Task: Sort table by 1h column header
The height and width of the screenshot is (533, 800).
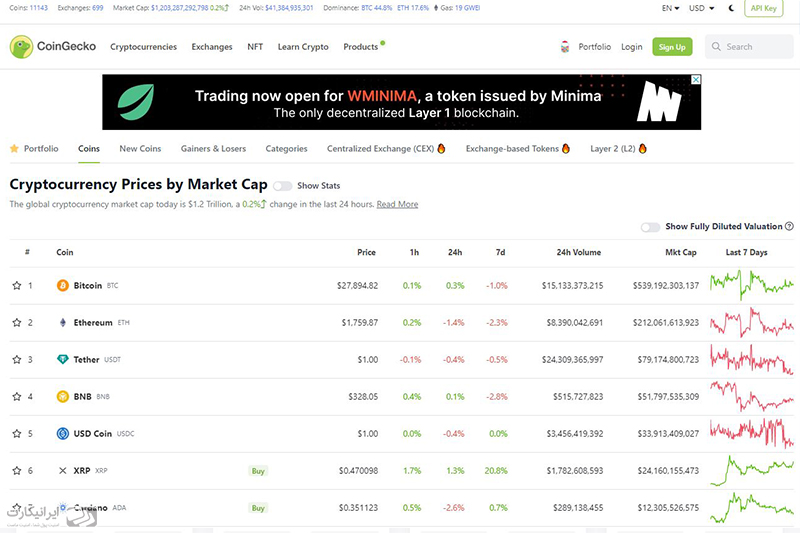Action: coord(414,252)
